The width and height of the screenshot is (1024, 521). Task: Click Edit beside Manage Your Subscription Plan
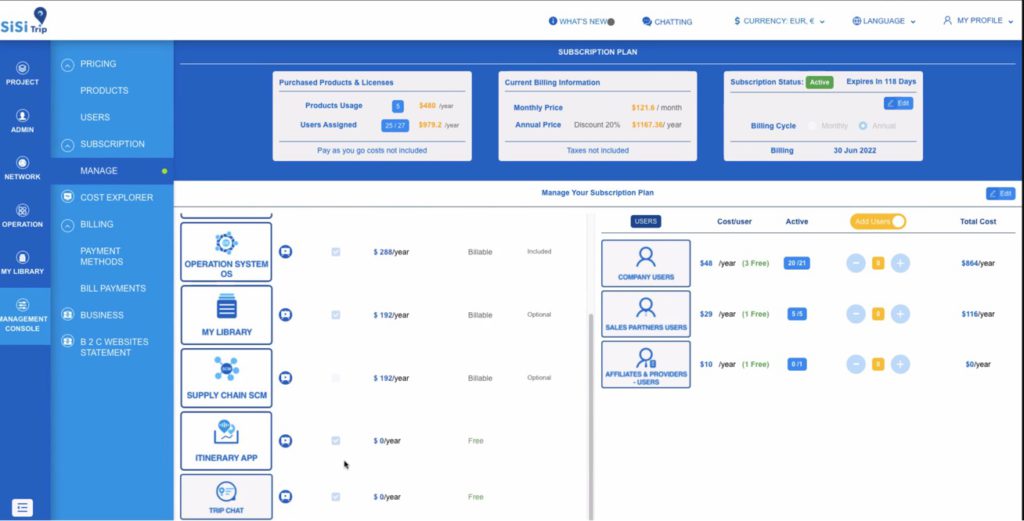(1000, 193)
